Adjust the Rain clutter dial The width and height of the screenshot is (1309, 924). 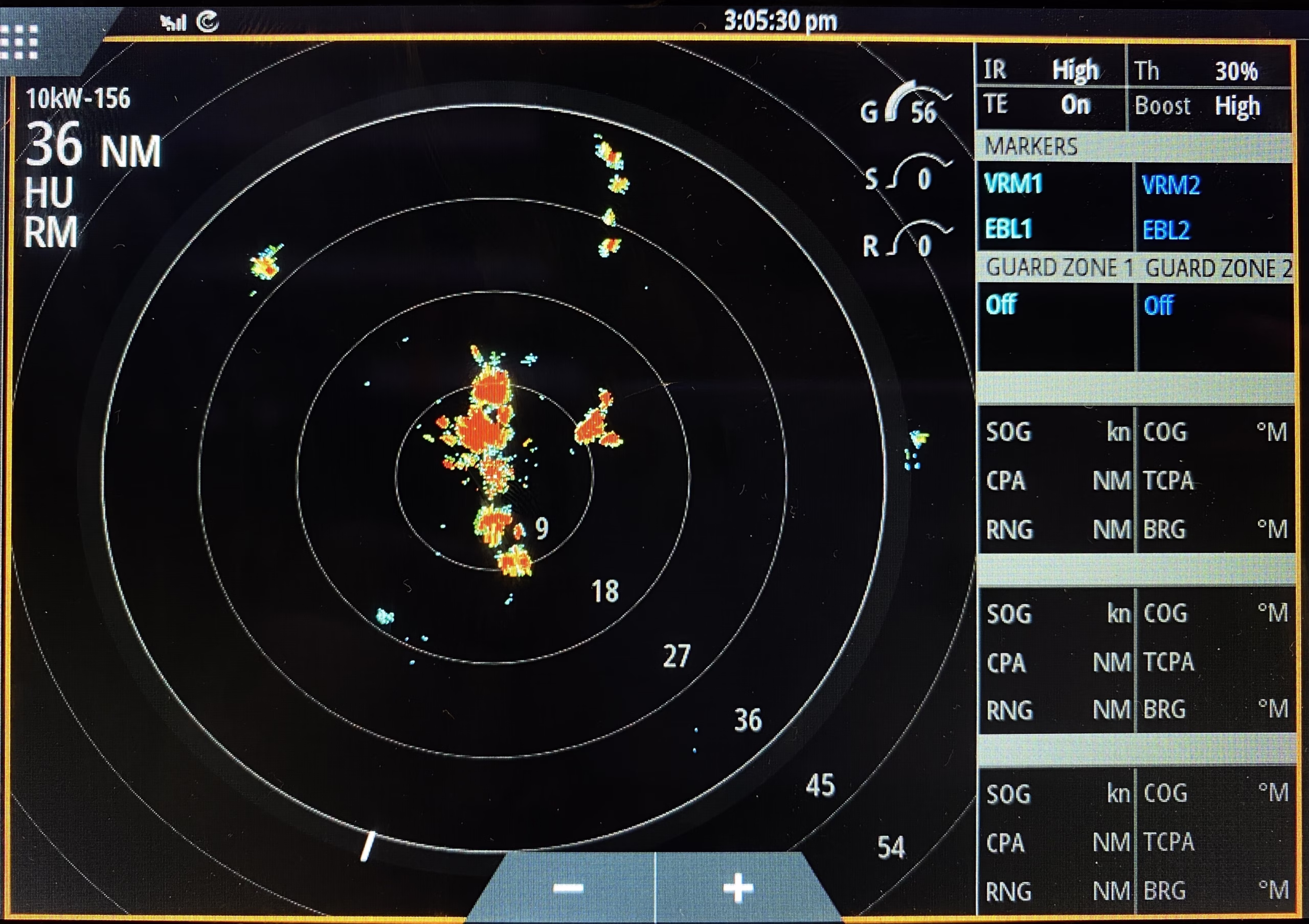pos(908,240)
